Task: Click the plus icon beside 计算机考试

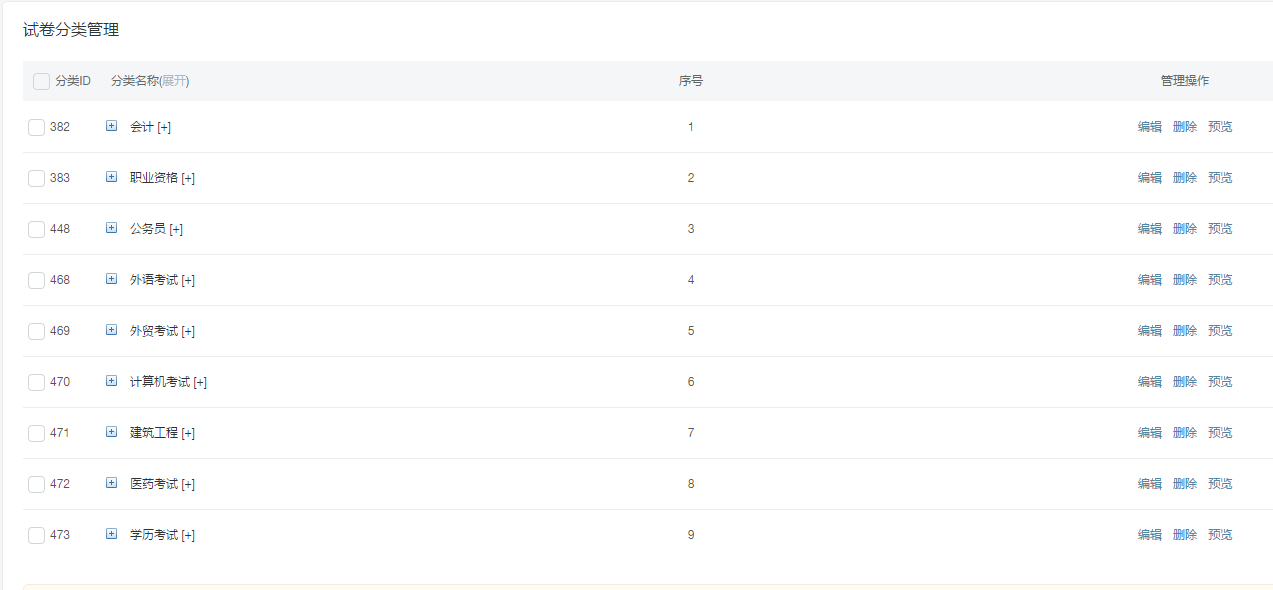Action: 111,381
